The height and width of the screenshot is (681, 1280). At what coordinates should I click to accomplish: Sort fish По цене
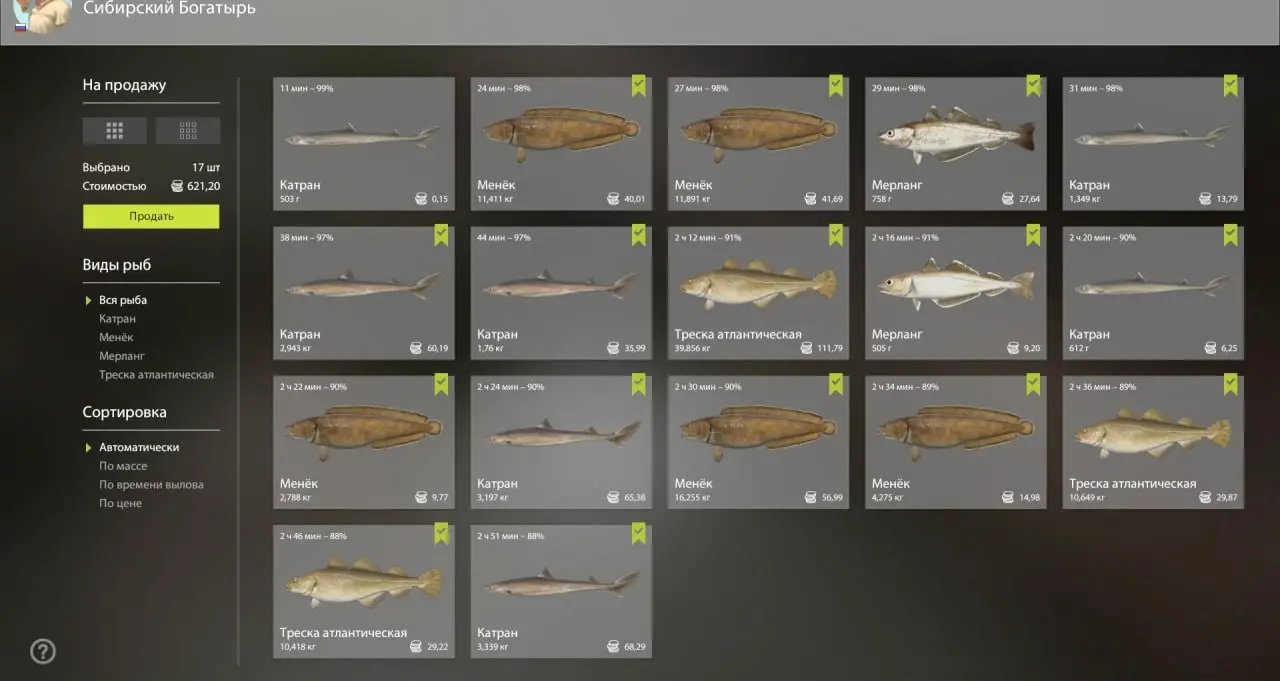point(120,503)
